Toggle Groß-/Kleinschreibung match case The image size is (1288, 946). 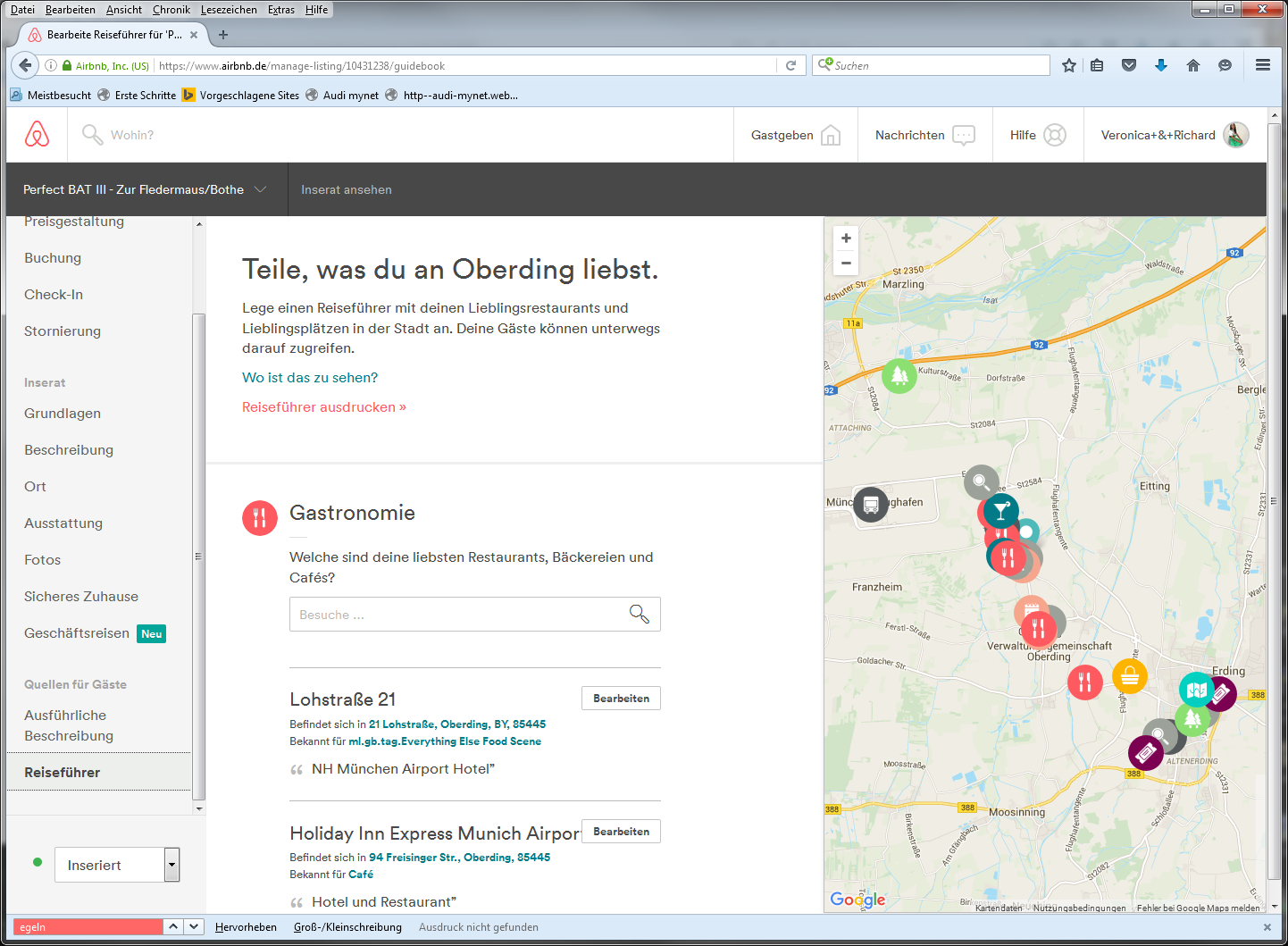click(347, 927)
